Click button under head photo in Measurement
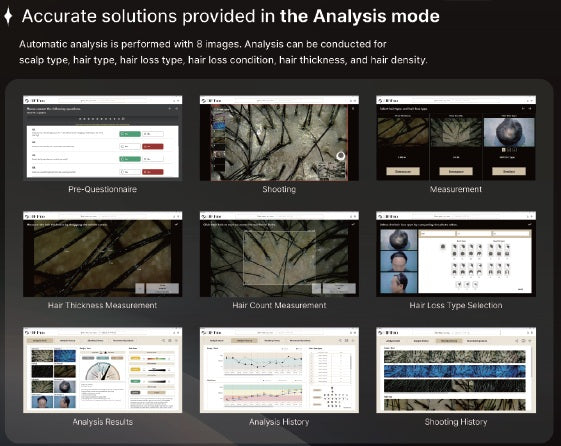 coord(509,171)
